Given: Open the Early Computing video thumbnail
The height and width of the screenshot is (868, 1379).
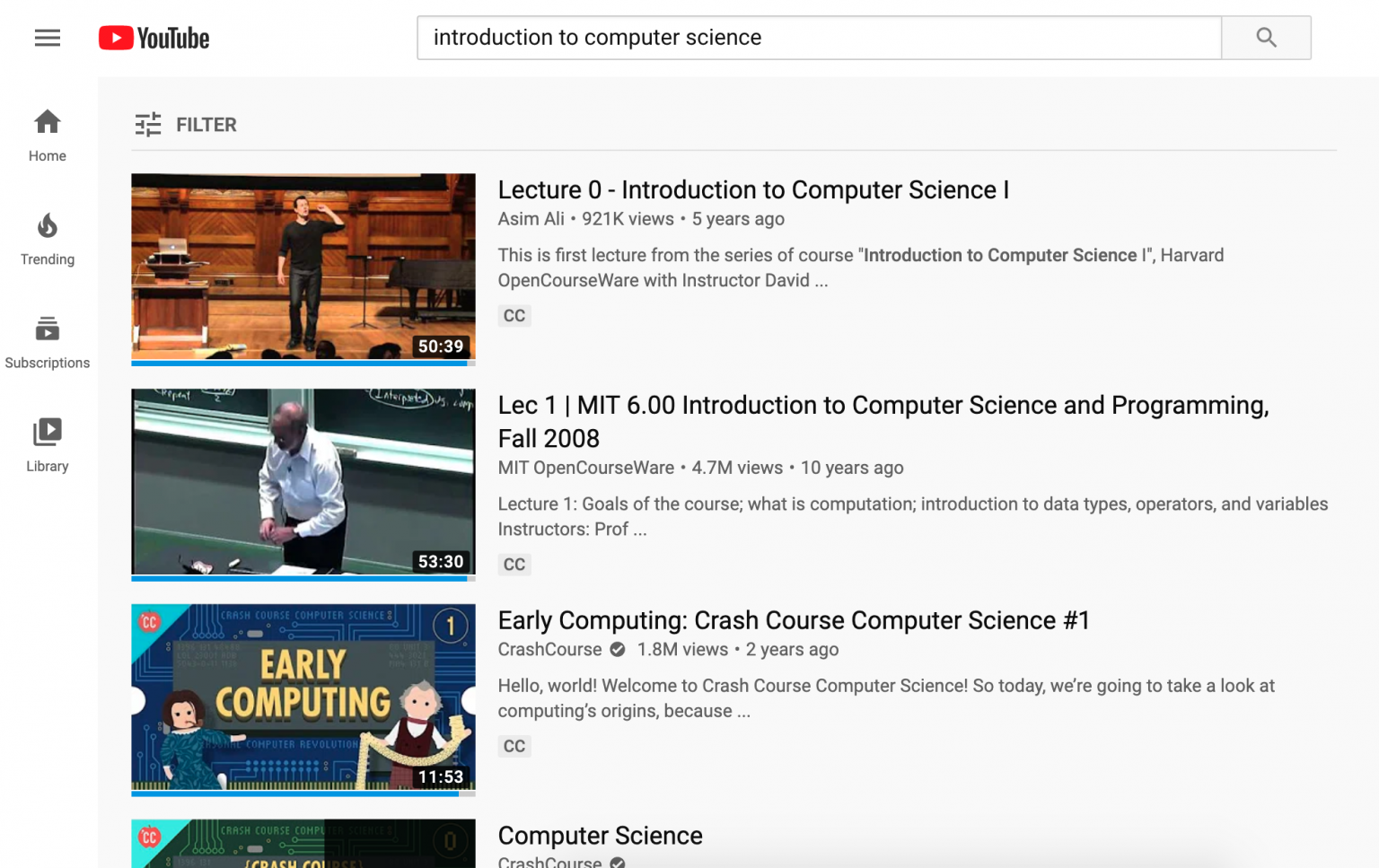Looking at the screenshot, I should (x=303, y=697).
